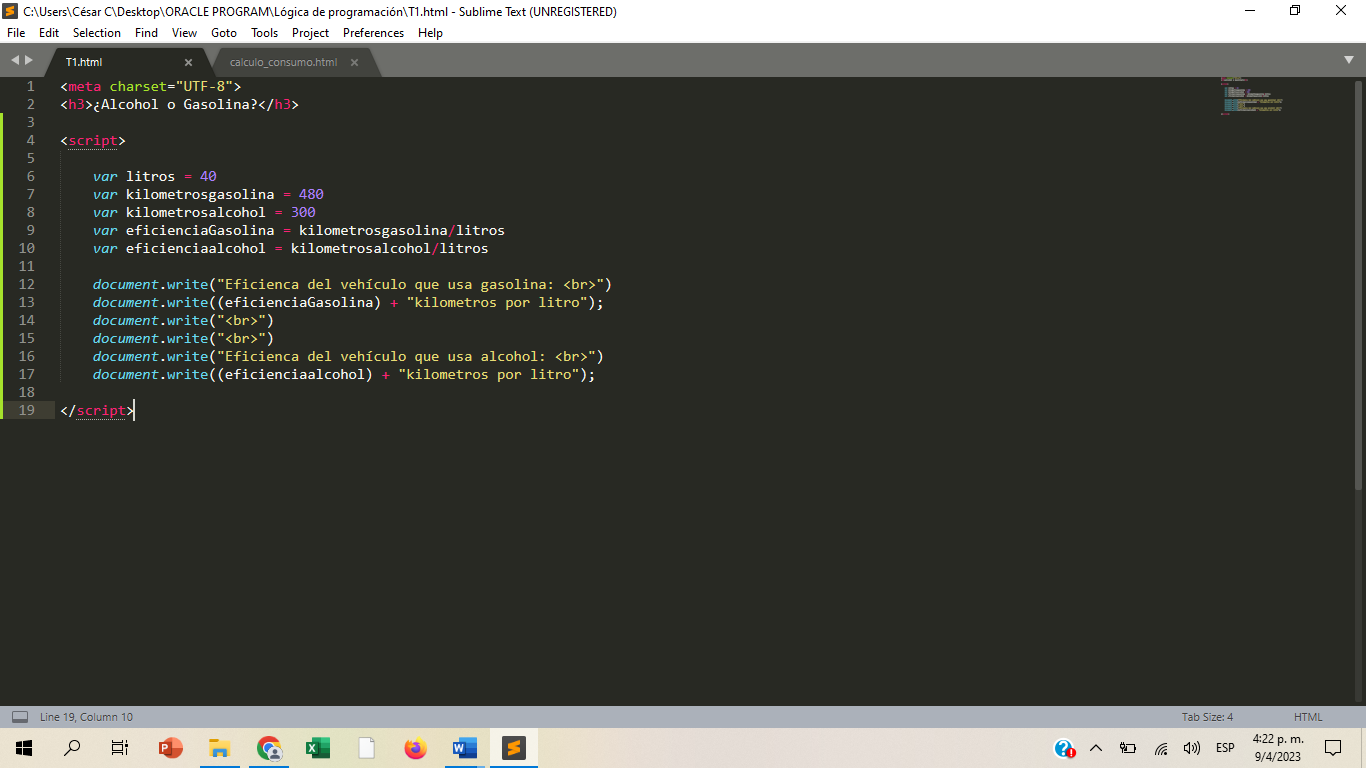Screen dimensions: 1366x768
Task: Open the Goto menu
Action: (x=224, y=33)
